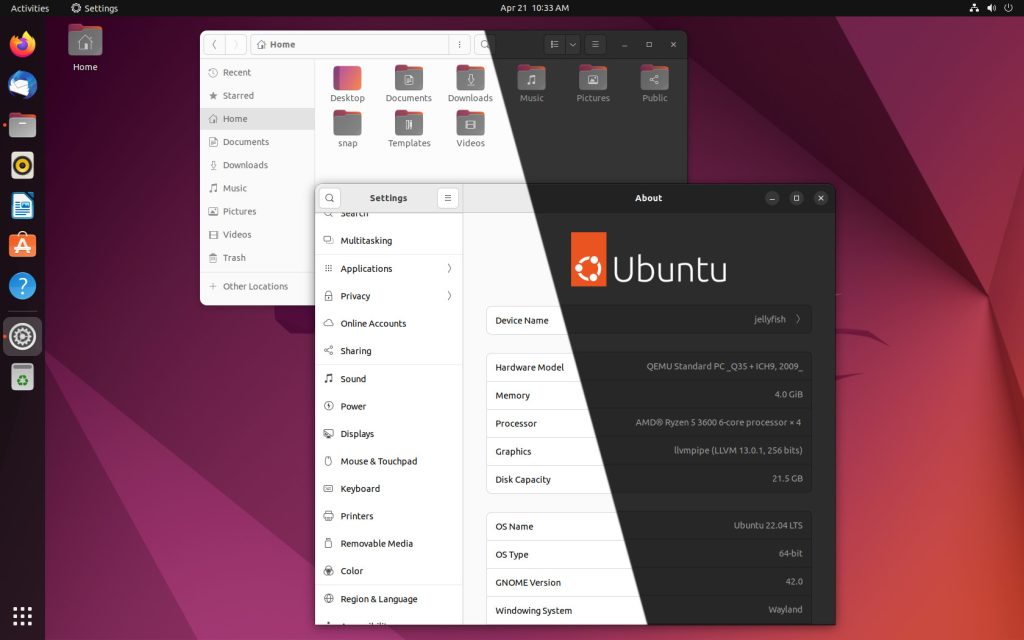Open the Device Name row
Screen dimensions: 1024x640
tap(648, 320)
